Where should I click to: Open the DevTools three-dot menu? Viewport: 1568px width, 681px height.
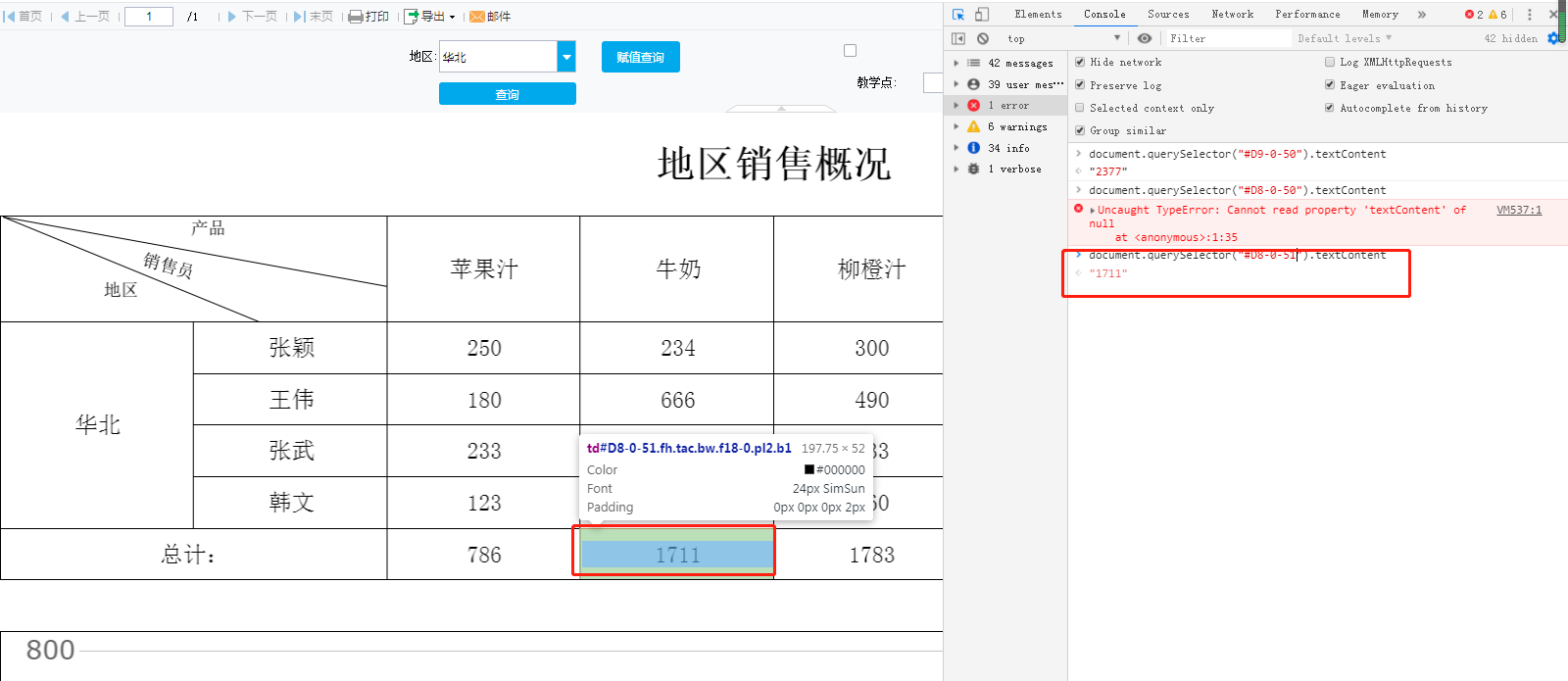pyautogui.click(x=1529, y=15)
